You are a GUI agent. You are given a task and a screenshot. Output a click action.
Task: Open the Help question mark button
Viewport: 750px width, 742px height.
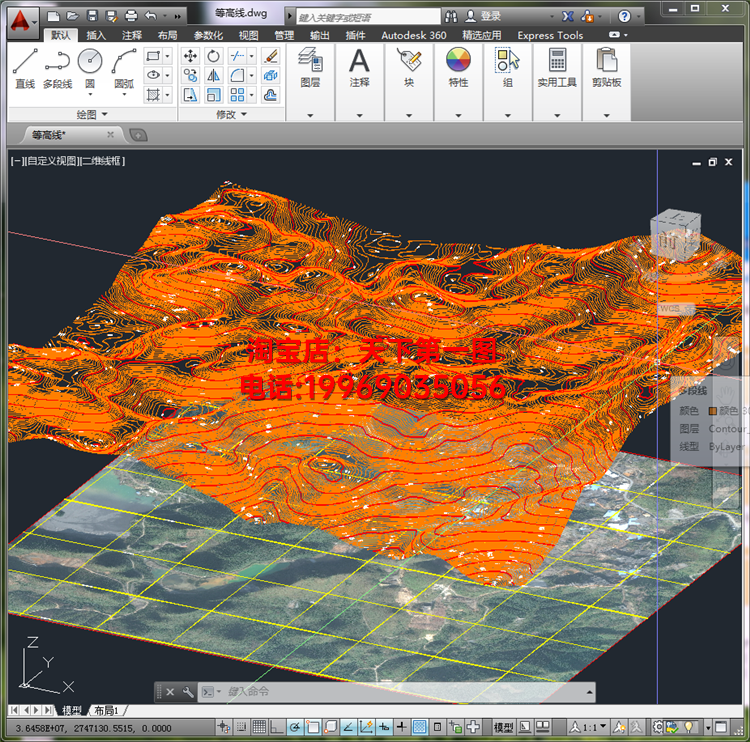click(x=624, y=16)
